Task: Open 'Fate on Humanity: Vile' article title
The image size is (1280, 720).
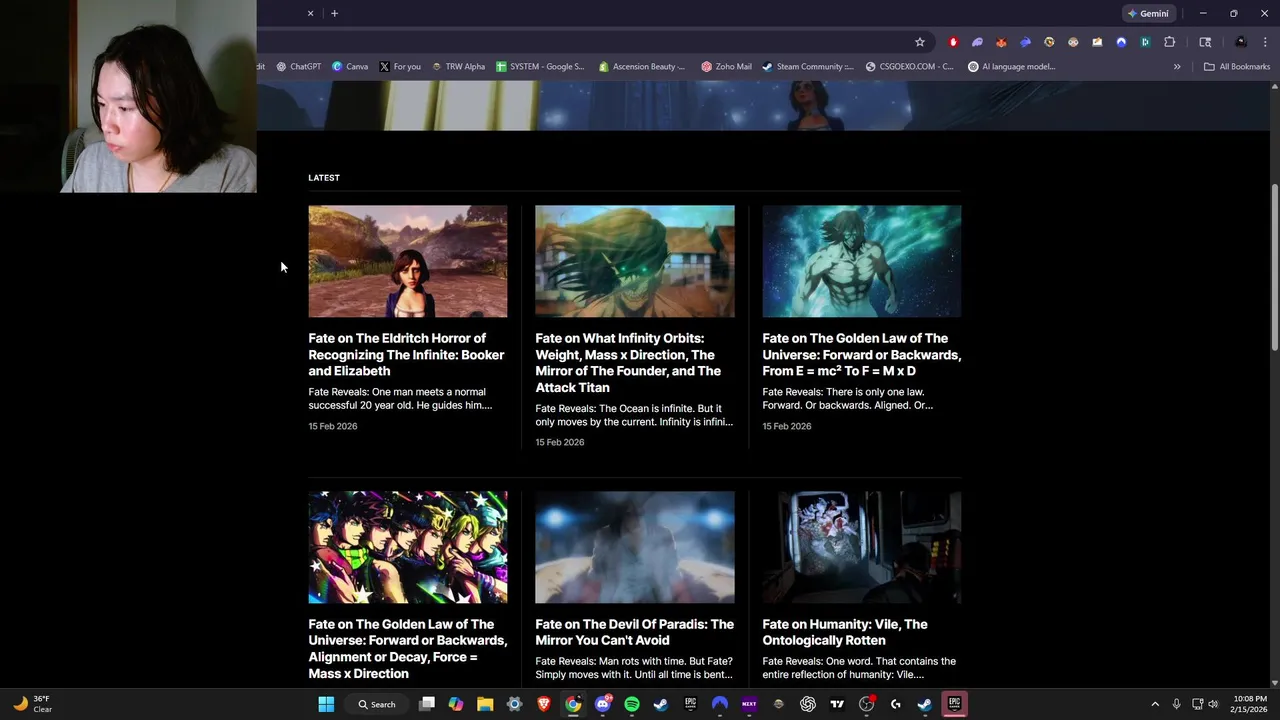Action: pos(845,632)
